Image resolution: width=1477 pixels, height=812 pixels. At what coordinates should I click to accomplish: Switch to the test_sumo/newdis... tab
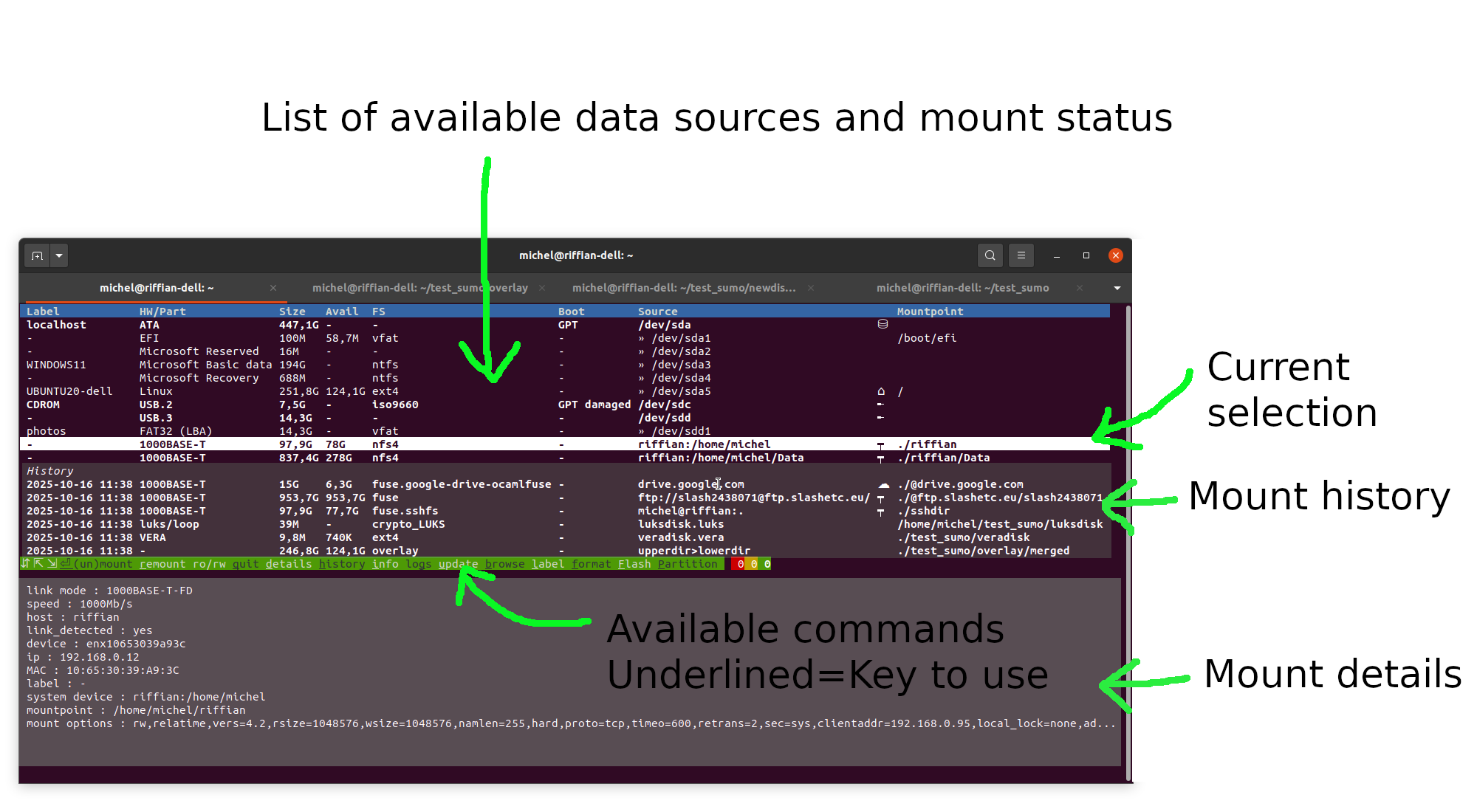(684, 288)
